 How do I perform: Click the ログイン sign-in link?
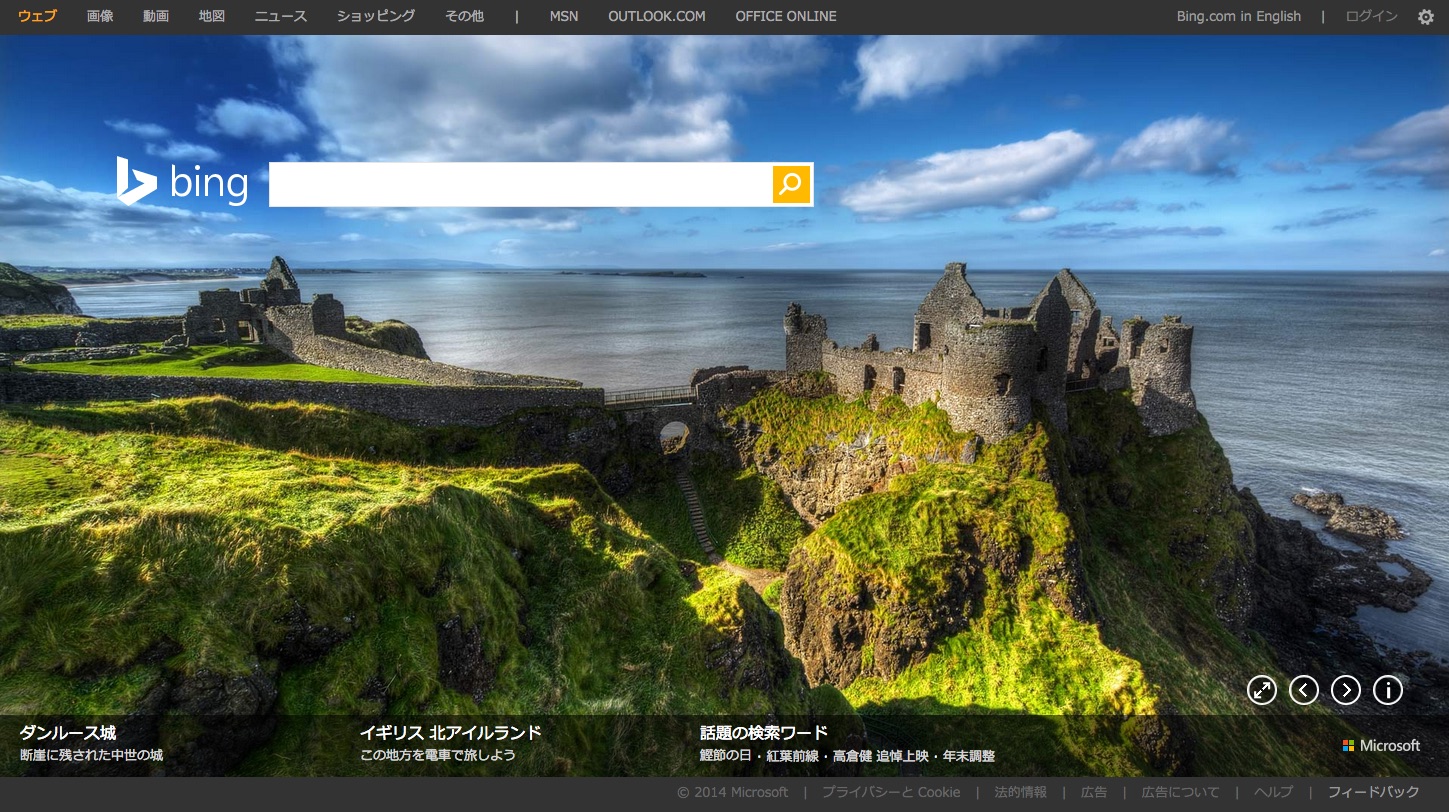[x=1371, y=16]
